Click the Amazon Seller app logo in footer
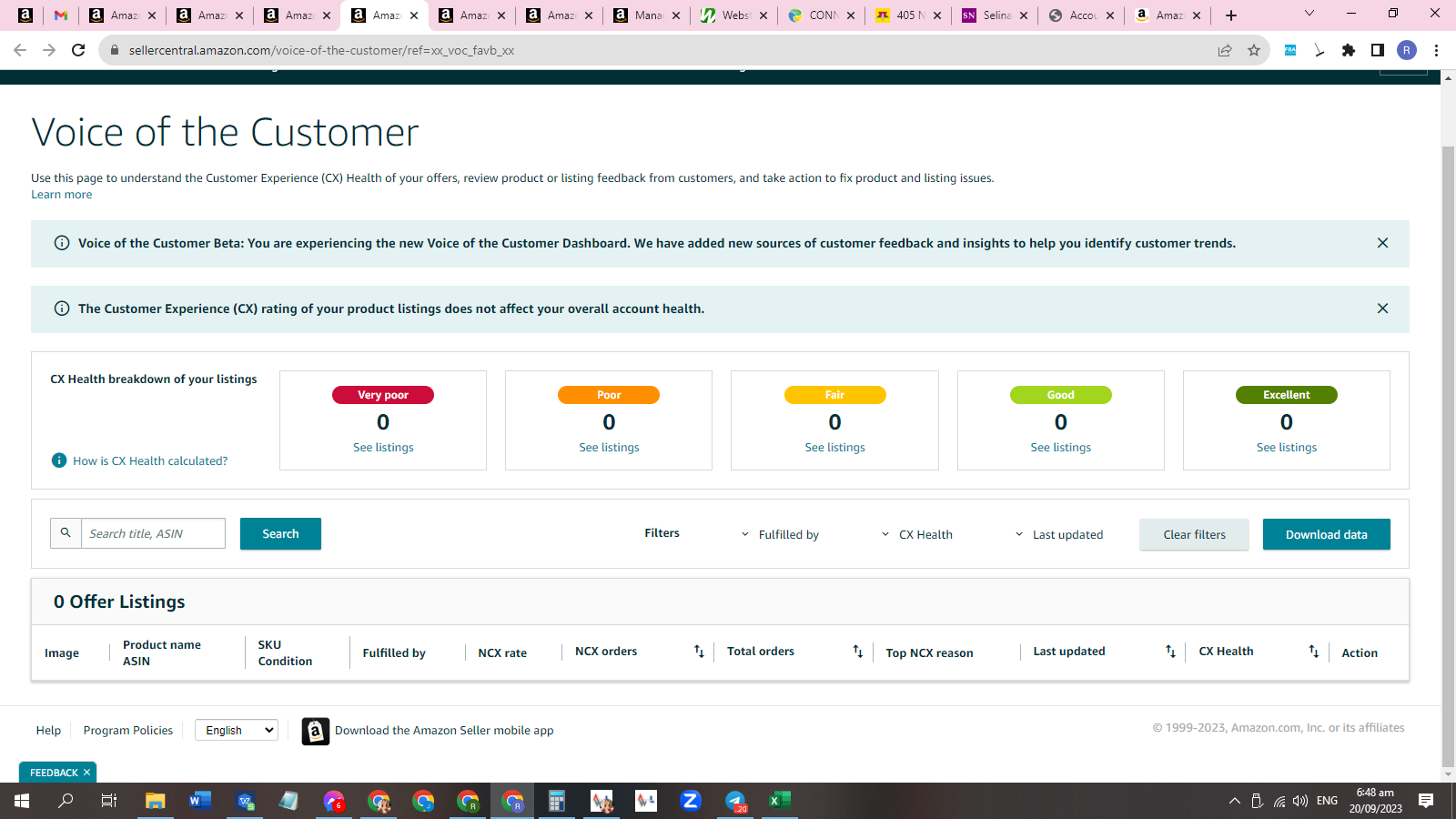1456x819 pixels. pos(315,731)
